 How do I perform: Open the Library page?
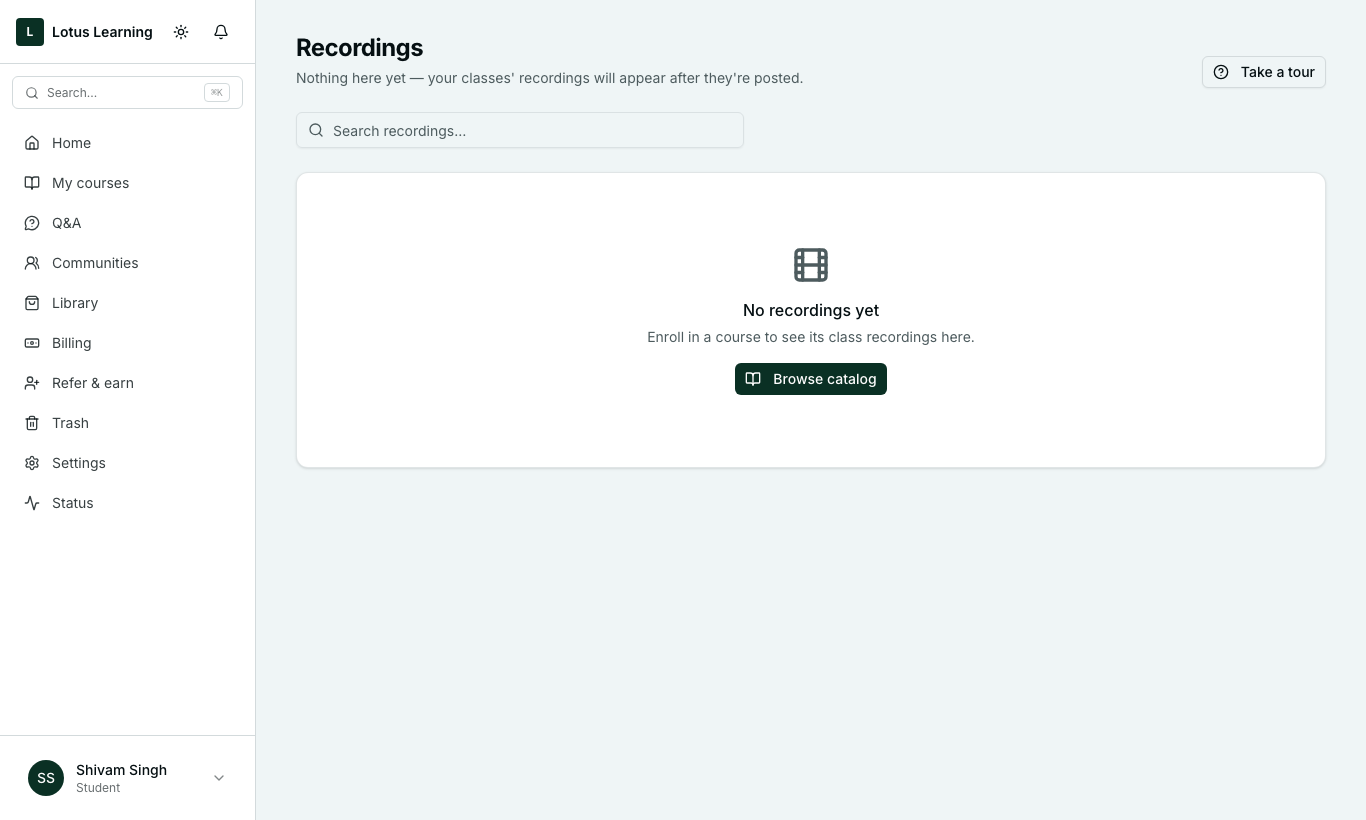[127, 303]
